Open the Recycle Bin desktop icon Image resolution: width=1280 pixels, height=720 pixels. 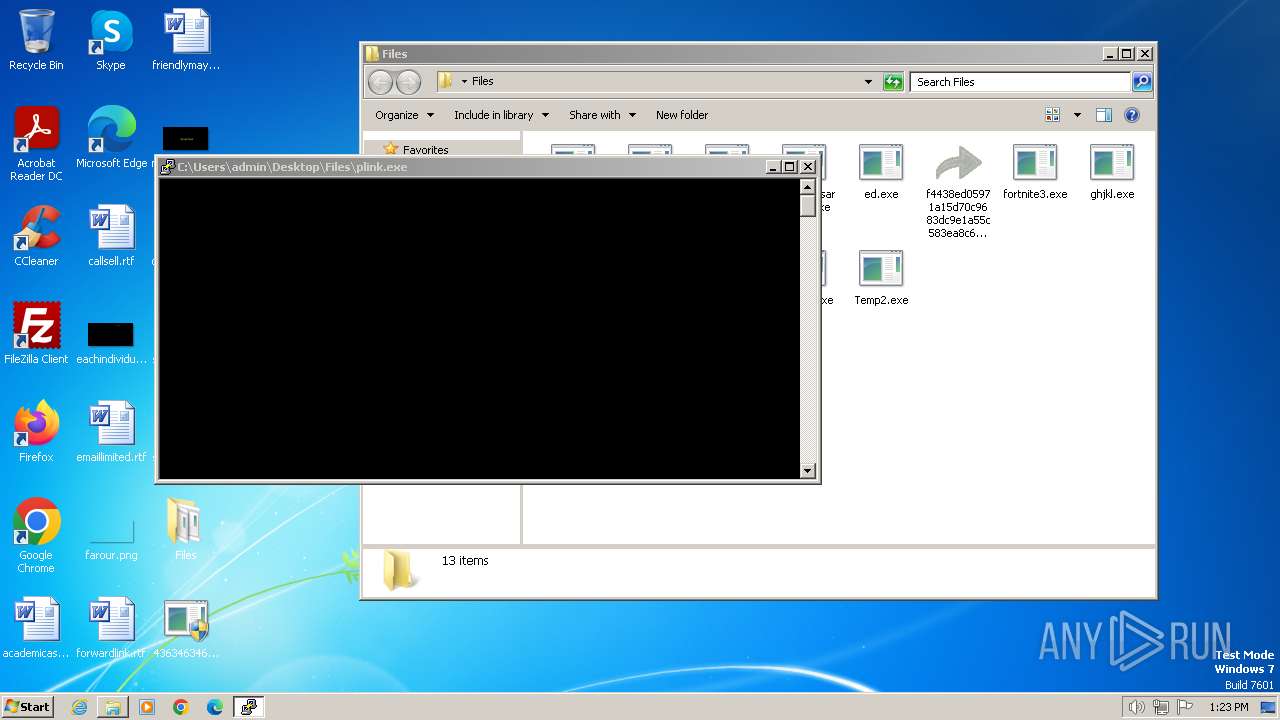click(36, 40)
